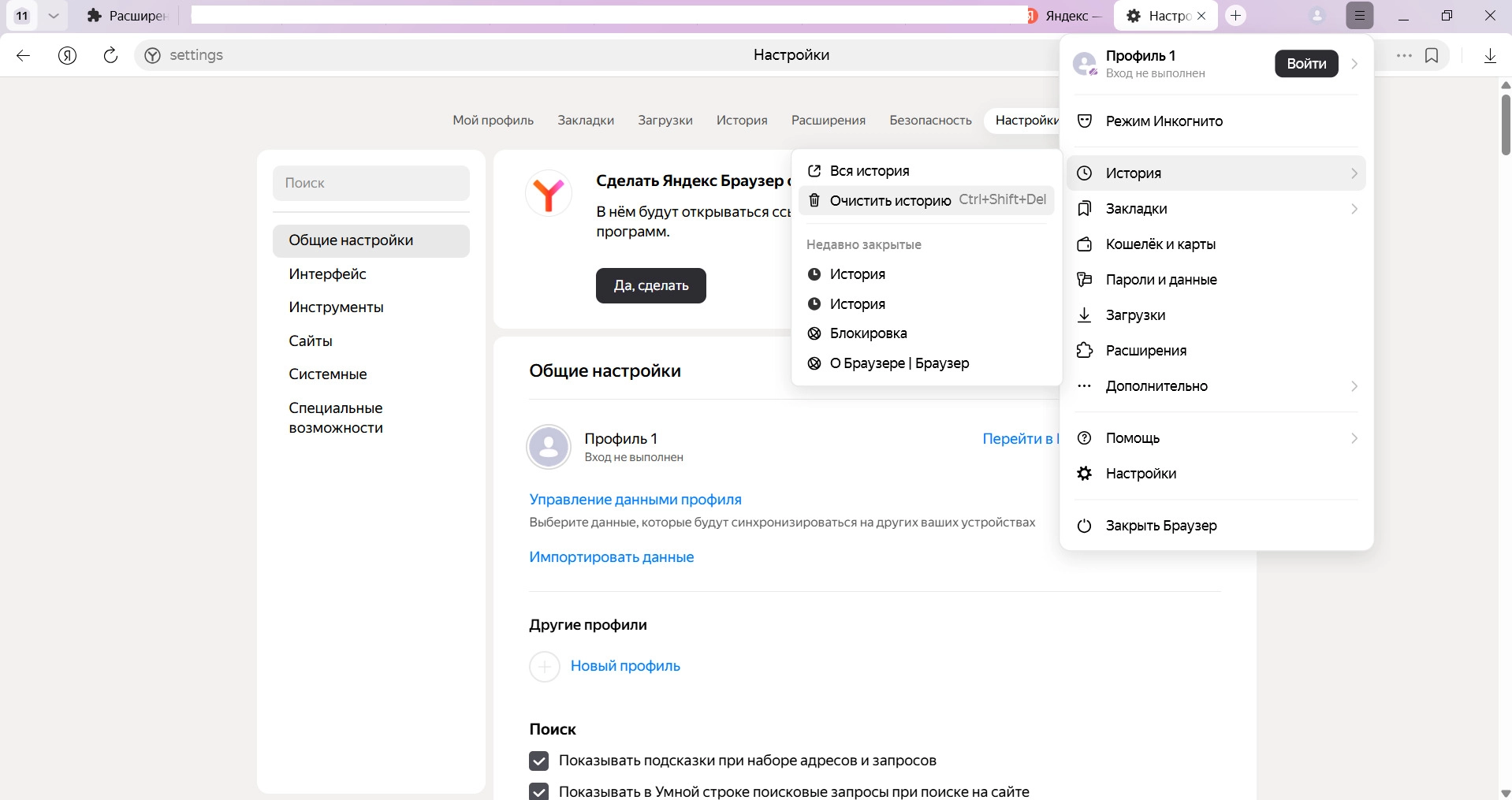Click the bookmark icon in the address bar

pos(1432,55)
